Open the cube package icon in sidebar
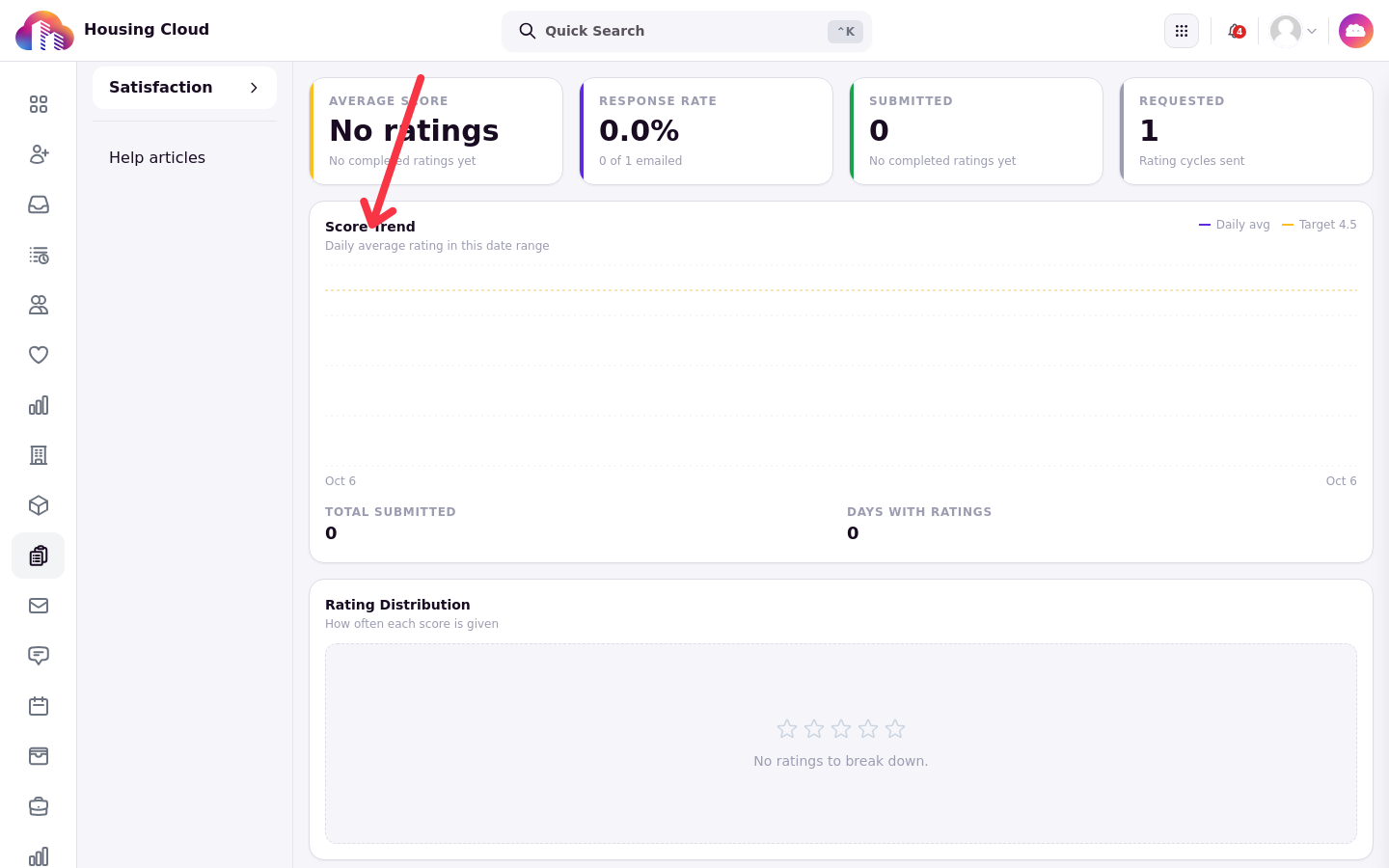The width and height of the screenshot is (1389, 868). (x=39, y=505)
